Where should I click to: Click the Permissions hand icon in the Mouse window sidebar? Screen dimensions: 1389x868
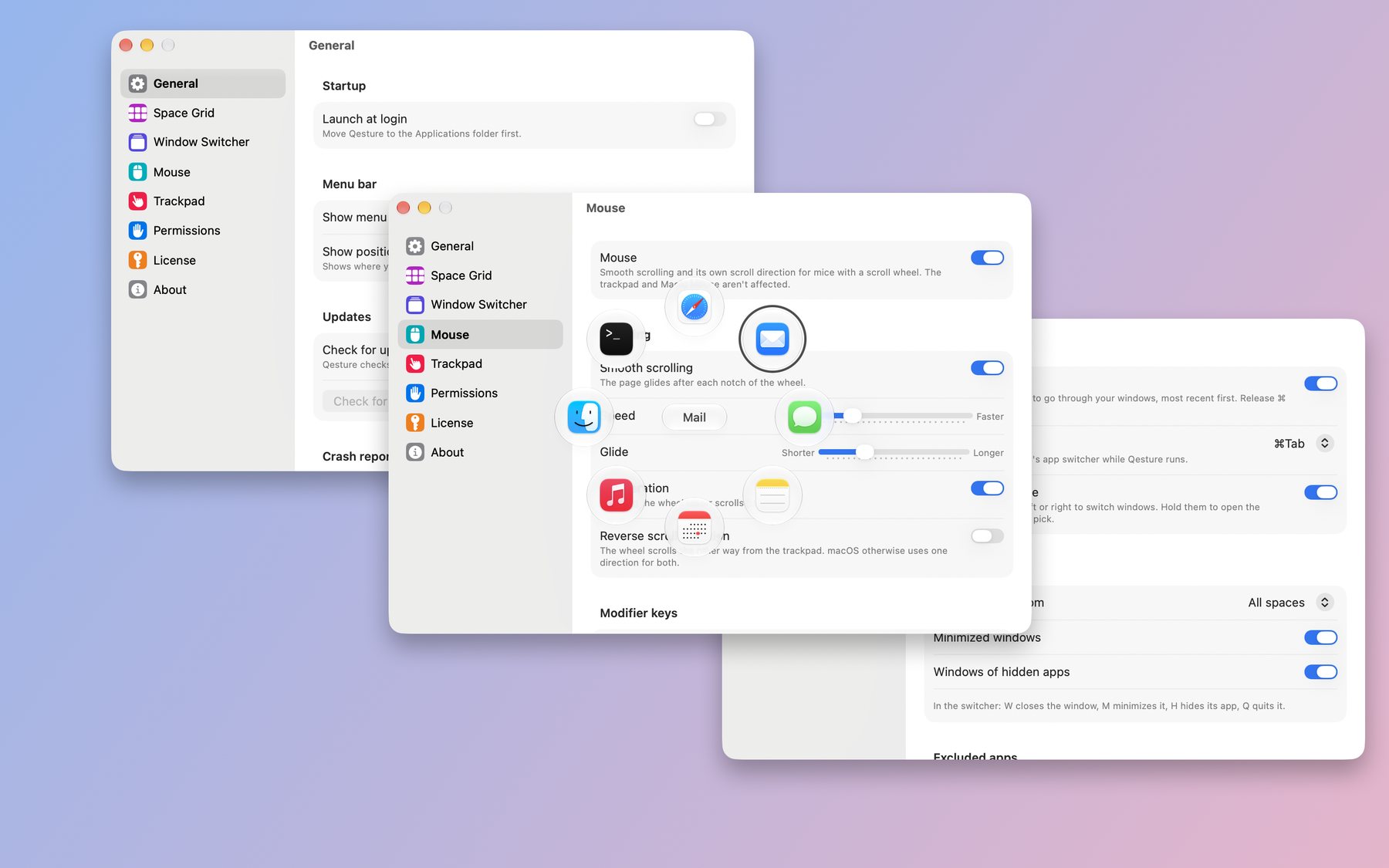(415, 393)
